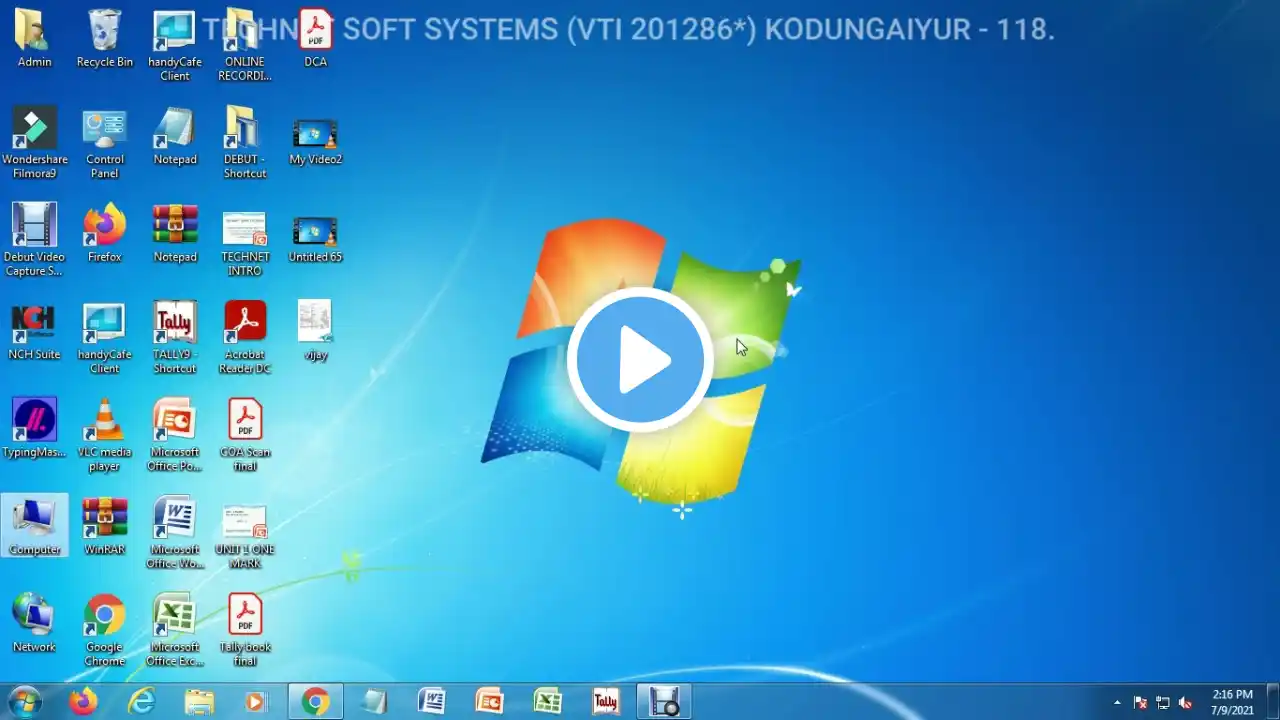
Task: Select the Tally book final PDF
Action: (x=245, y=629)
